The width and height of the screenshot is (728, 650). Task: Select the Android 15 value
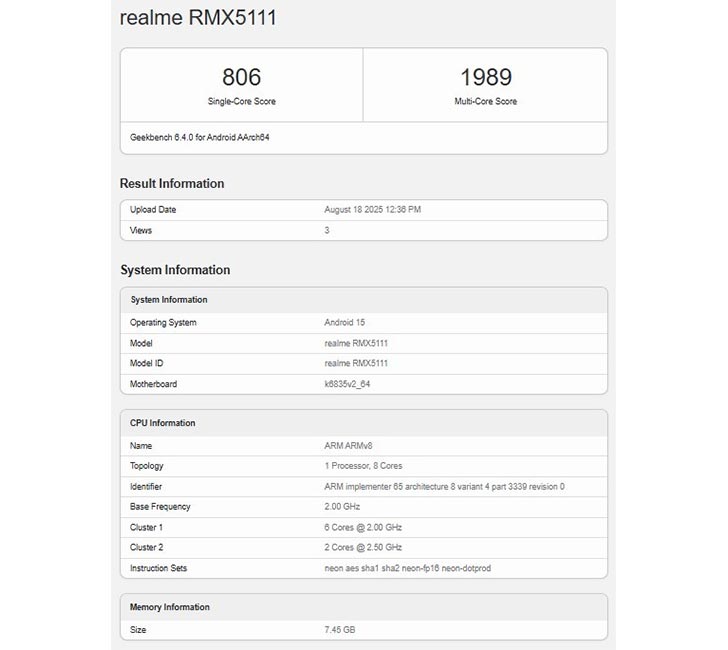(x=344, y=322)
